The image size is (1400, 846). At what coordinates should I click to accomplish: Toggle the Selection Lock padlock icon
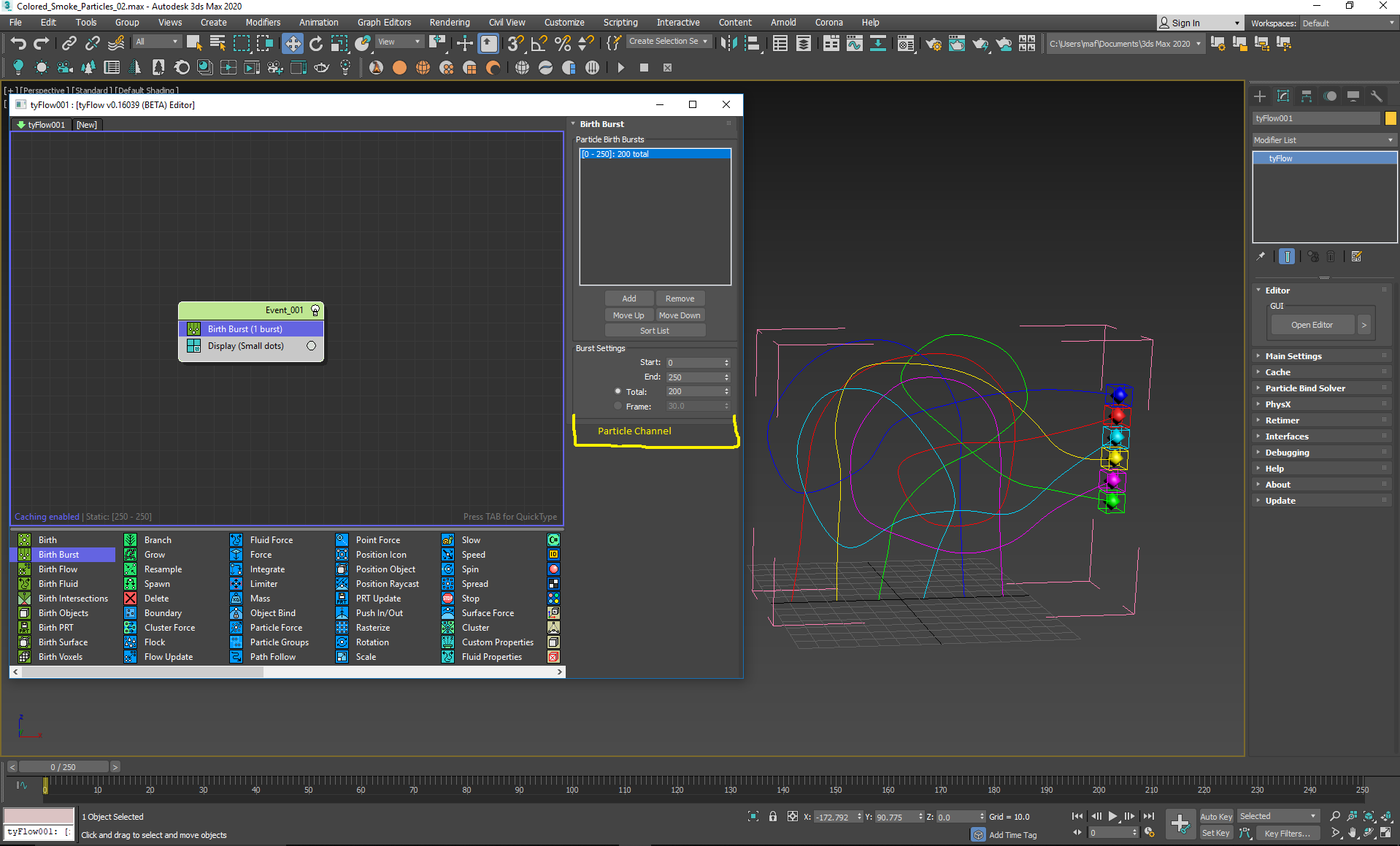coord(773,817)
